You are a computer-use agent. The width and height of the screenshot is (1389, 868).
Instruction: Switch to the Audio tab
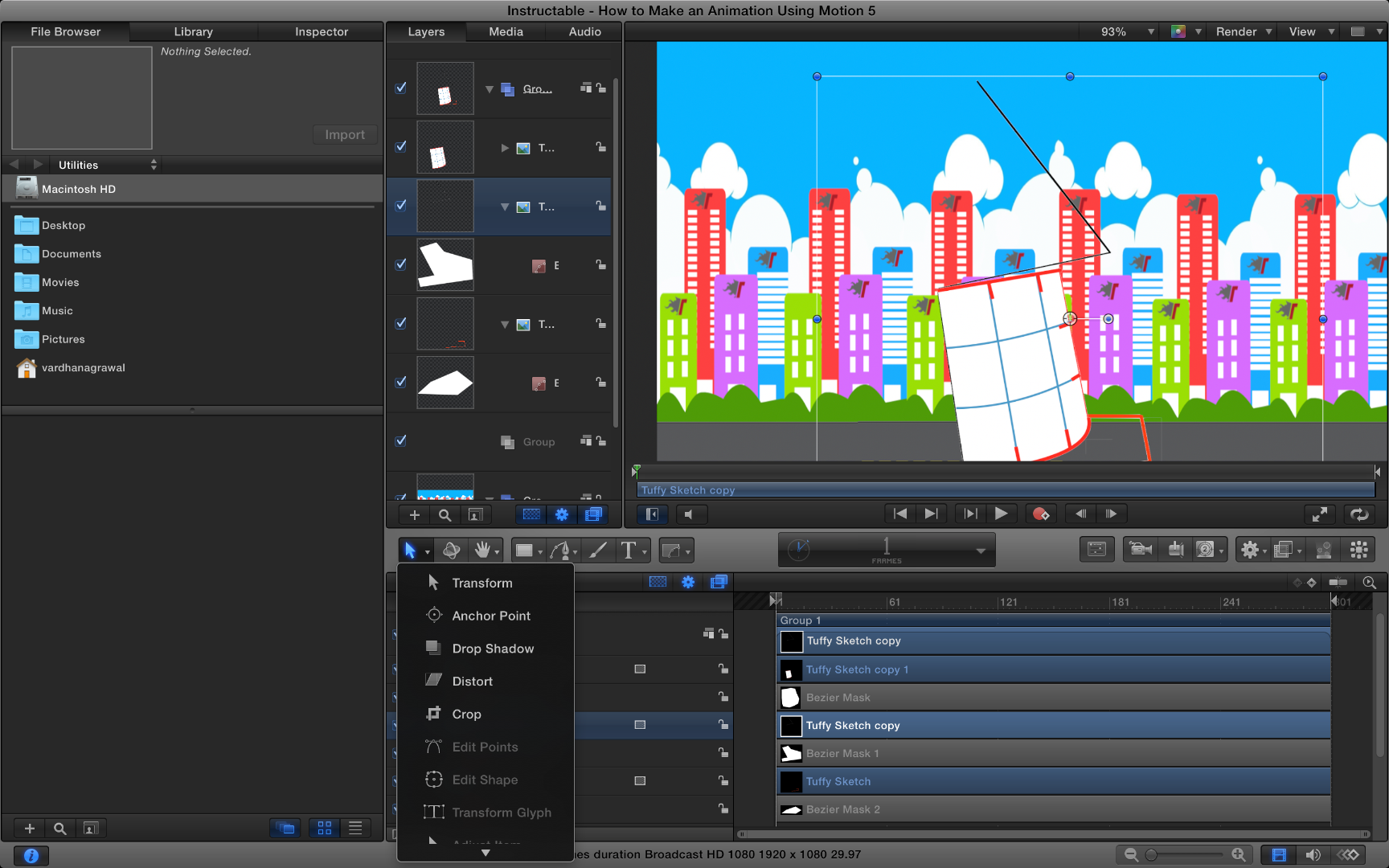(x=585, y=31)
